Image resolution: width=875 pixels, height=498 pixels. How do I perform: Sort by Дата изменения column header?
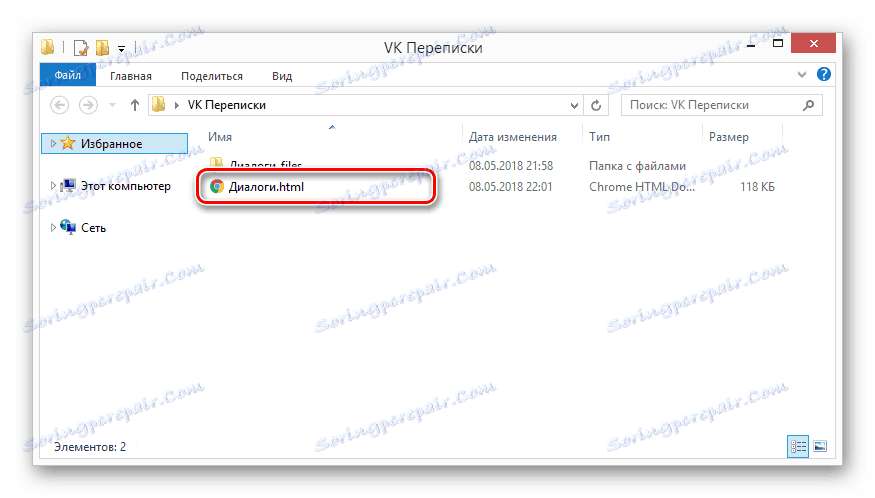(x=512, y=137)
